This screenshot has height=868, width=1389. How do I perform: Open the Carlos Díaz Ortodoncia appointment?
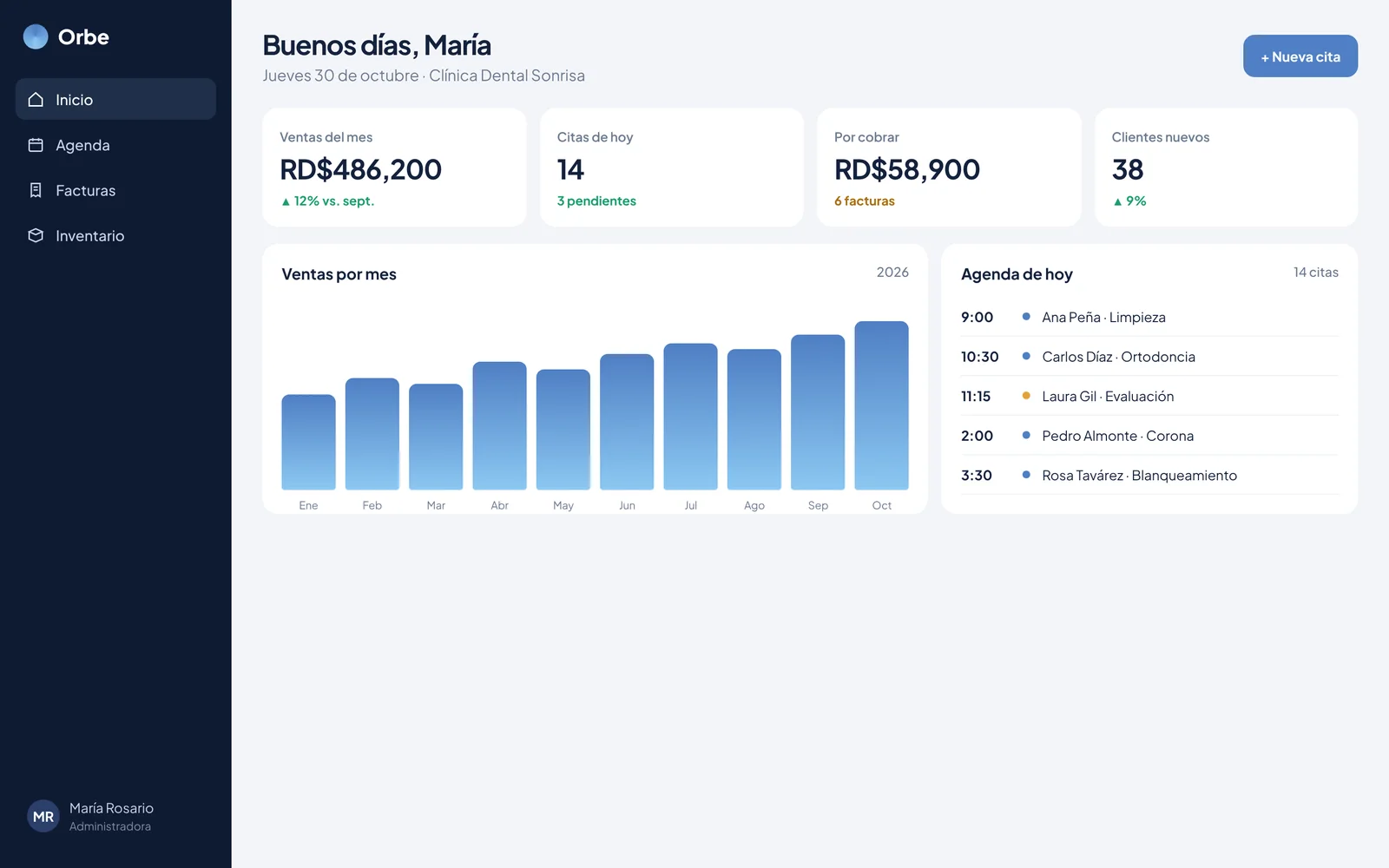coord(1149,357)
